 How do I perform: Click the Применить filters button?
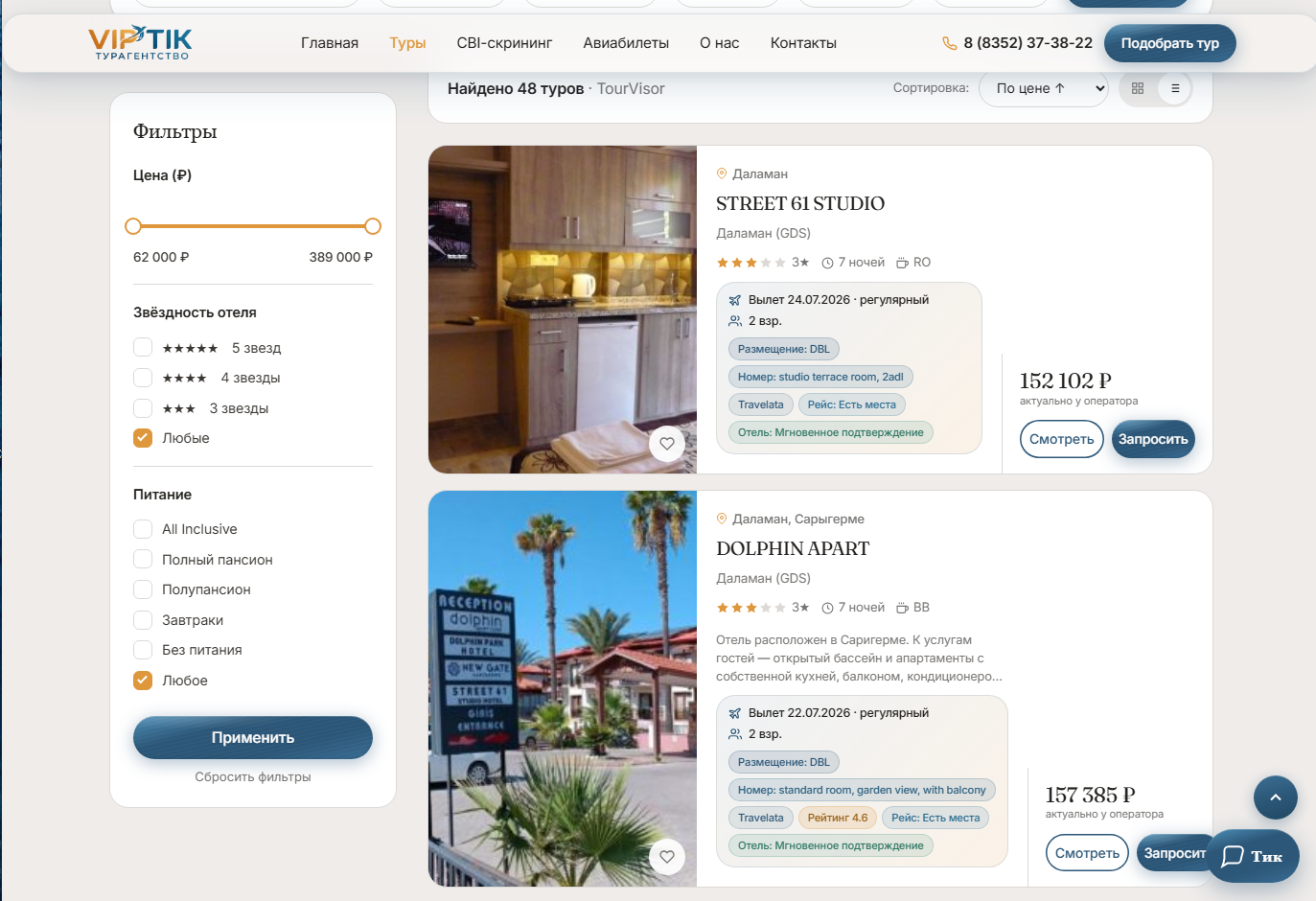click(253, 737)
